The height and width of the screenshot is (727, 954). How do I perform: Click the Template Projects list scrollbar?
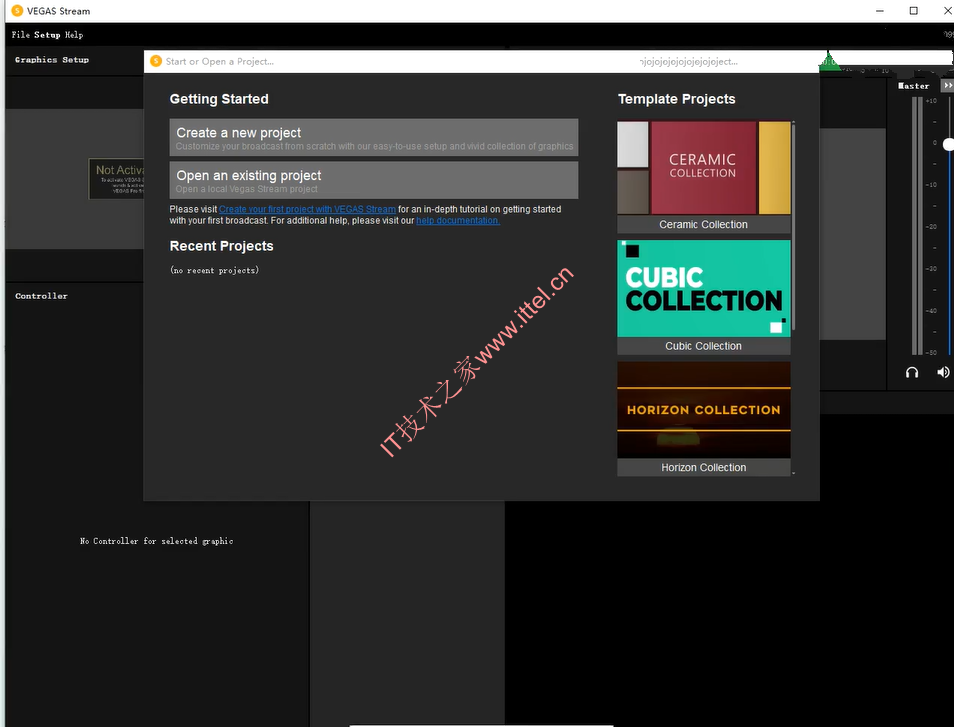pos(793,228)
